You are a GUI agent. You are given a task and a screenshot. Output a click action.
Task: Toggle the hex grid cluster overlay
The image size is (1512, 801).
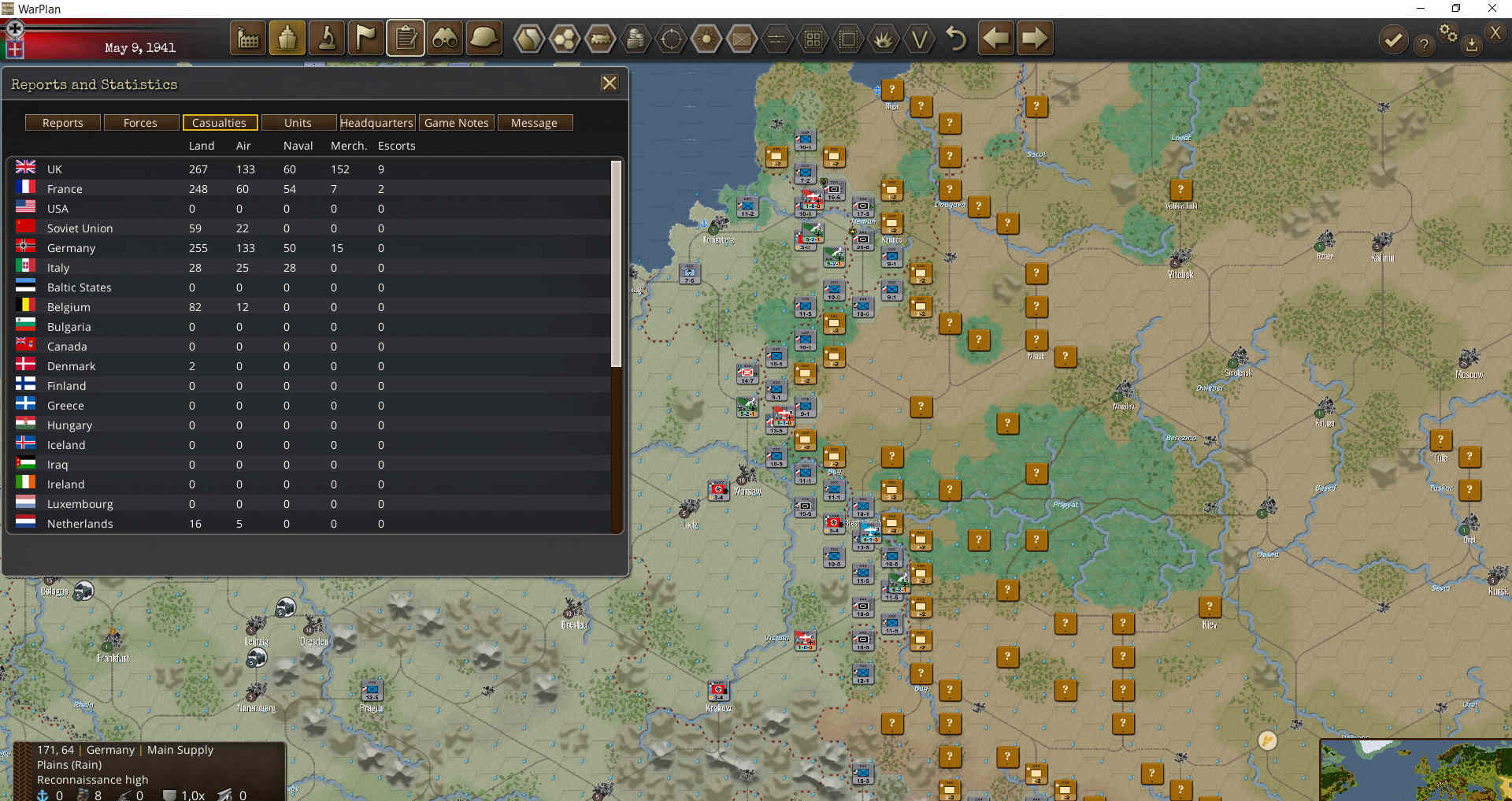point(565,39)
